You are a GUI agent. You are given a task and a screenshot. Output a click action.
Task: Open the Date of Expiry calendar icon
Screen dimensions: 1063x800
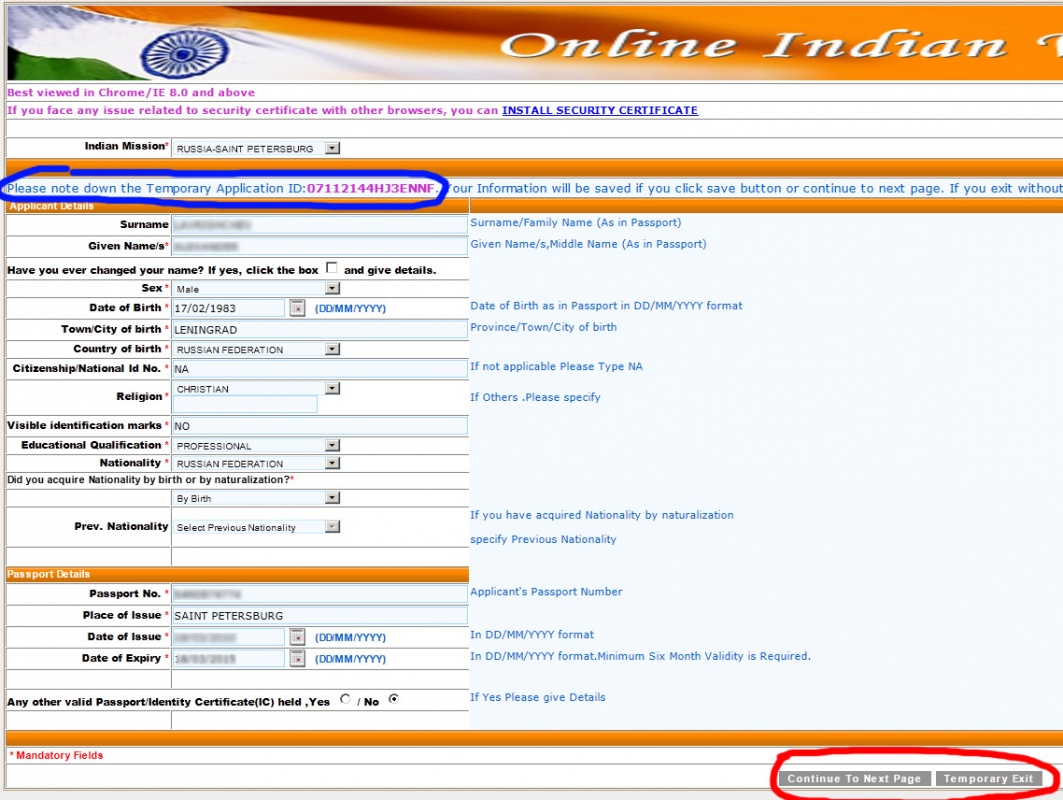click(297, 659)
